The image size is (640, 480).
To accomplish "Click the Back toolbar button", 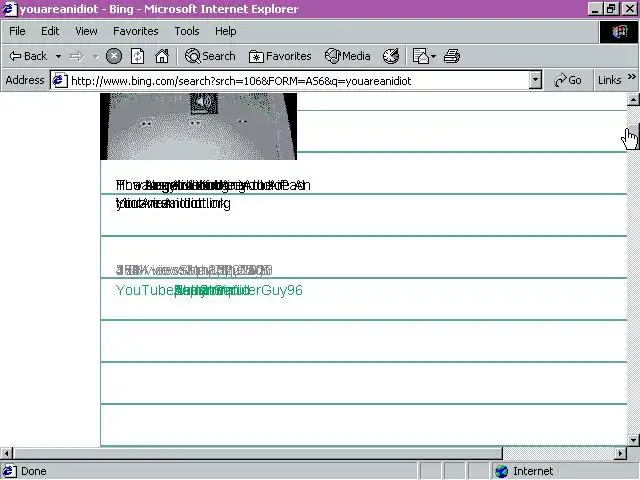I will pos(28,56).
